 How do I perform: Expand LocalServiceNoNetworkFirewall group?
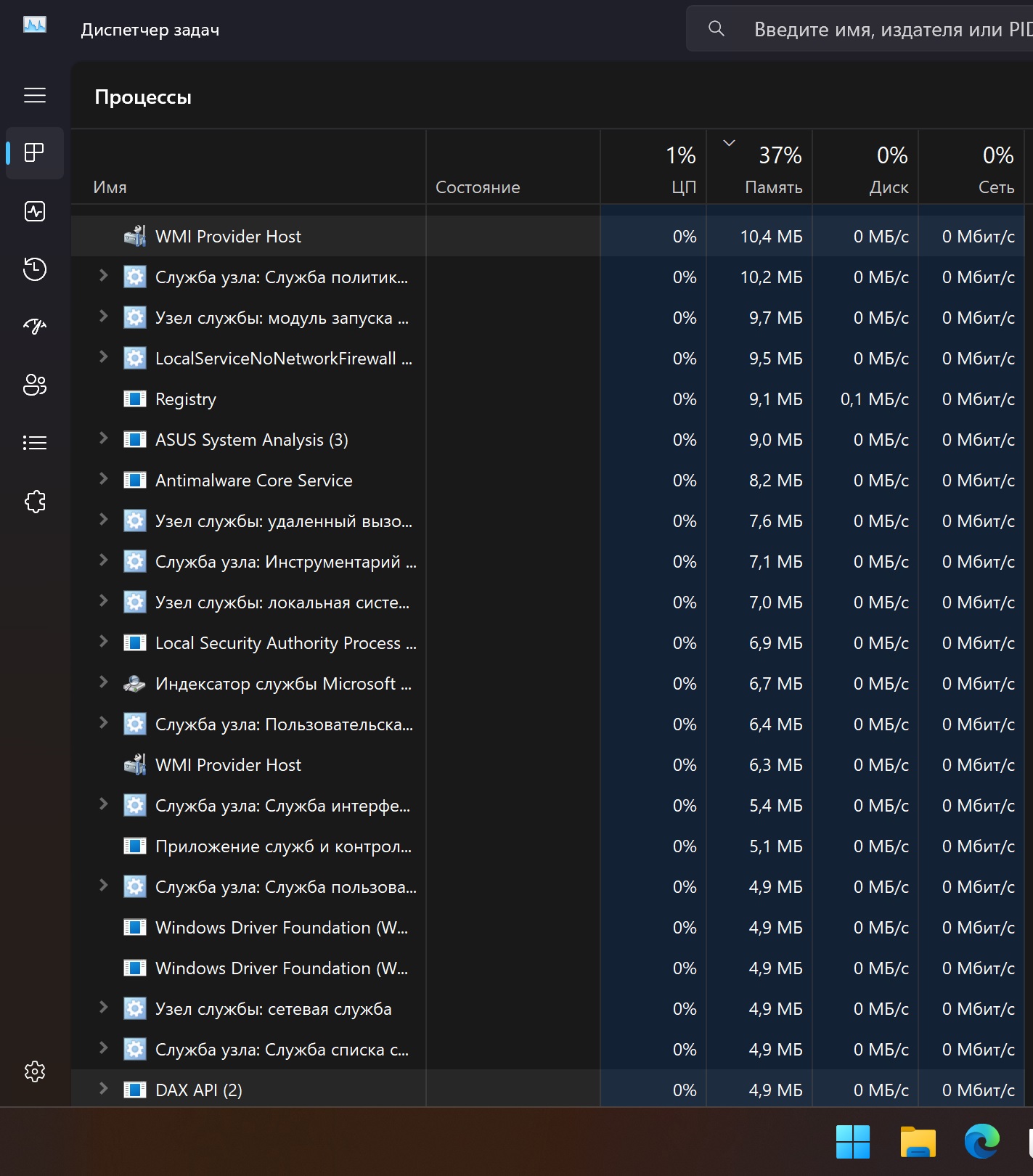pyautogui.click(x=103, y=356)
